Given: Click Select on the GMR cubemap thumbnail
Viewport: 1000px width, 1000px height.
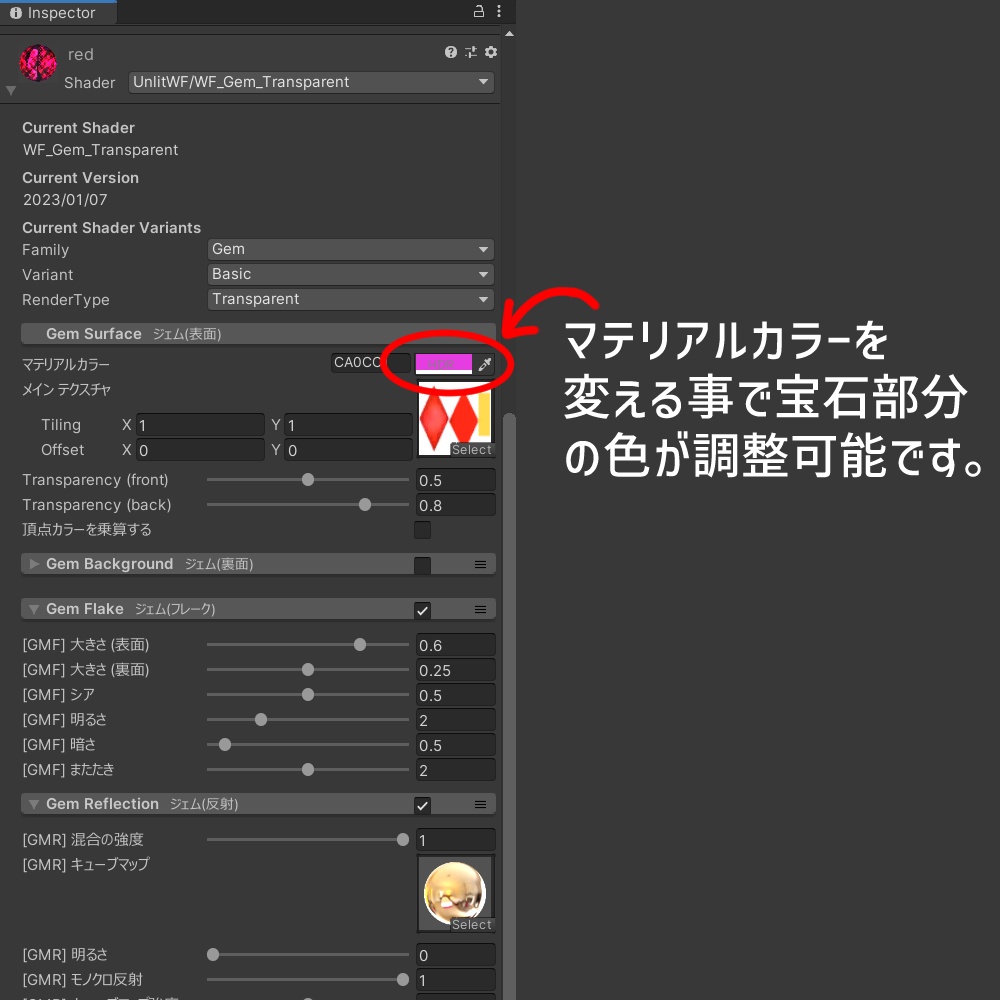Looking at the screenshot, I should point(471,925).
